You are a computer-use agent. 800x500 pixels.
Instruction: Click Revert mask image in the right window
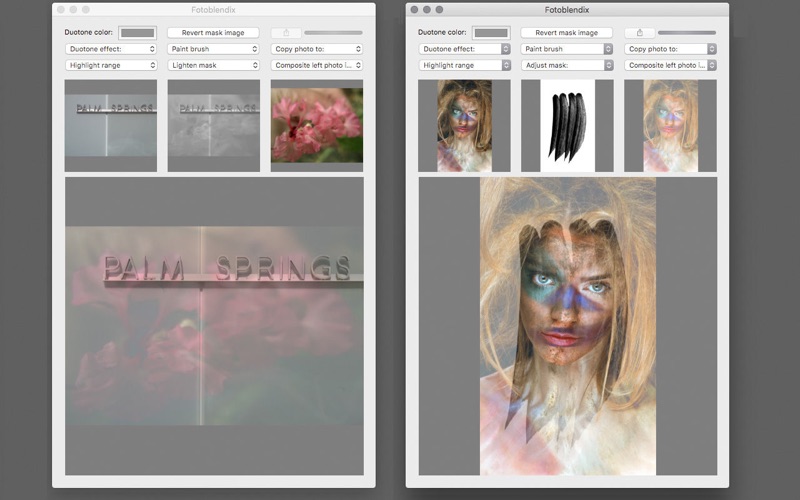567,33
